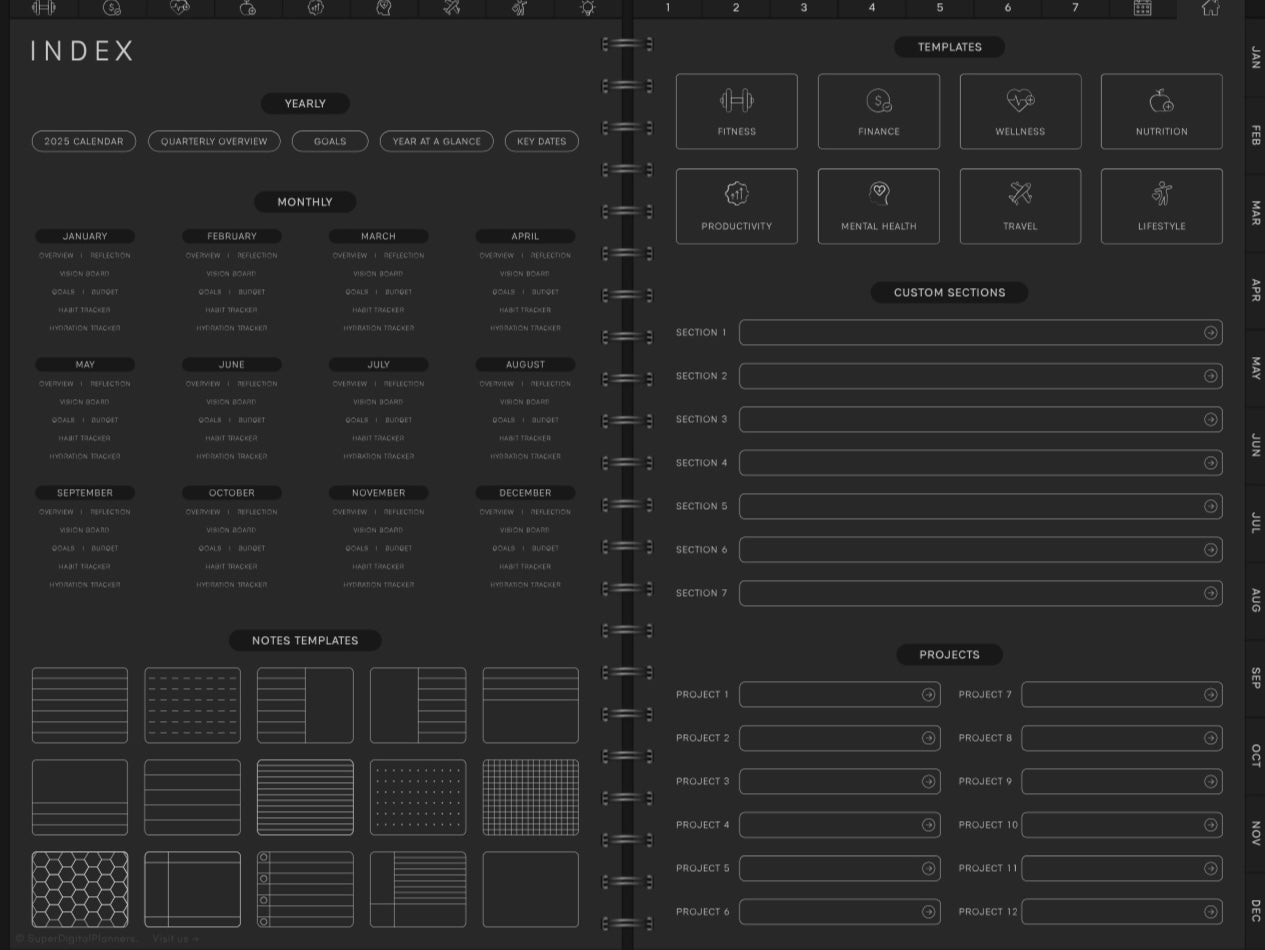Open the calendar icon in top bar
This screenshot has height=950, width=1265.
point(1142,8)
